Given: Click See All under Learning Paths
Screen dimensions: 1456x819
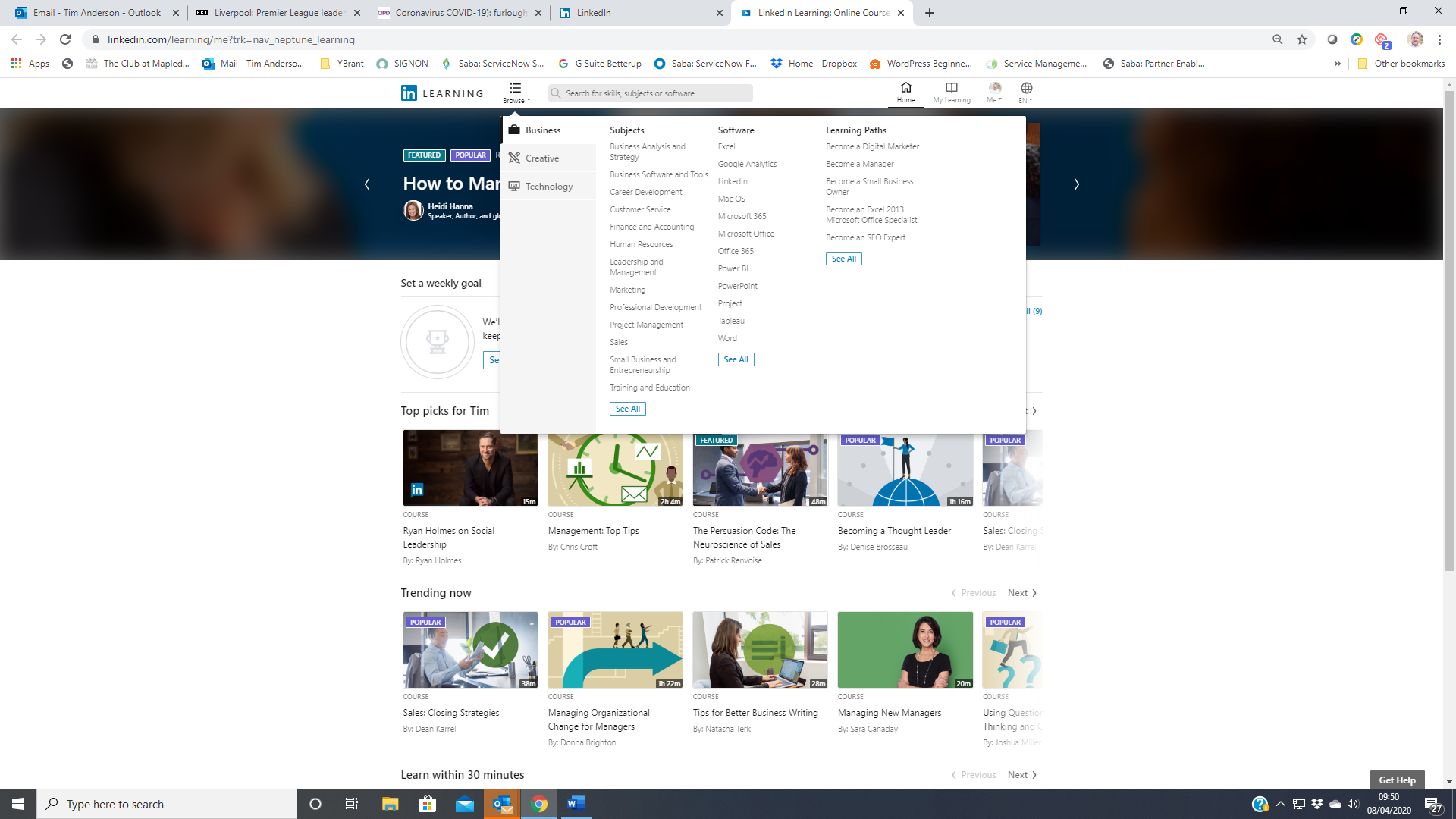Looking at the screenshot, I should (x=843, y=259).
